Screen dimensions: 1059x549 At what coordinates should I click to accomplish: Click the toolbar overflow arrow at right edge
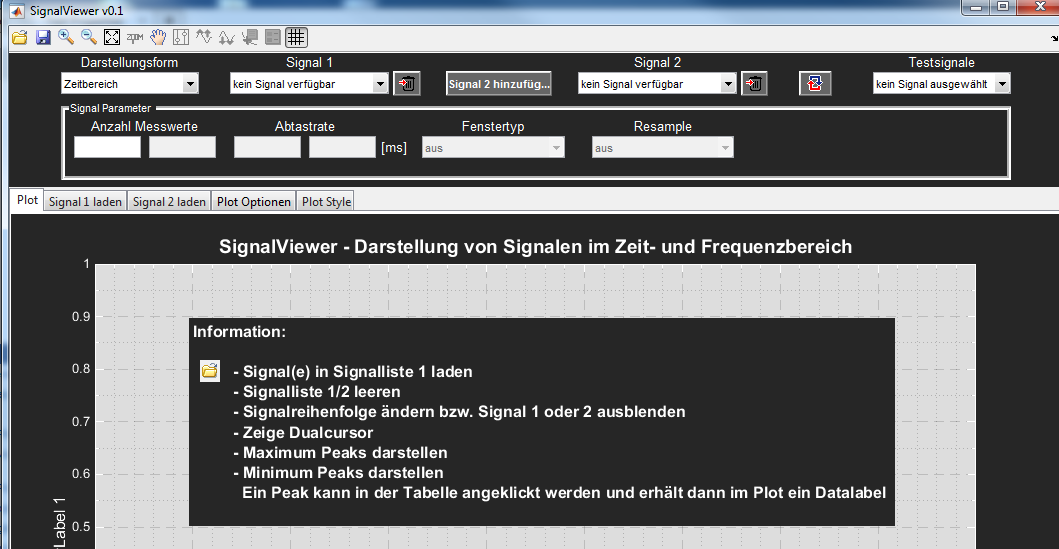click(x=1055, y=38)
